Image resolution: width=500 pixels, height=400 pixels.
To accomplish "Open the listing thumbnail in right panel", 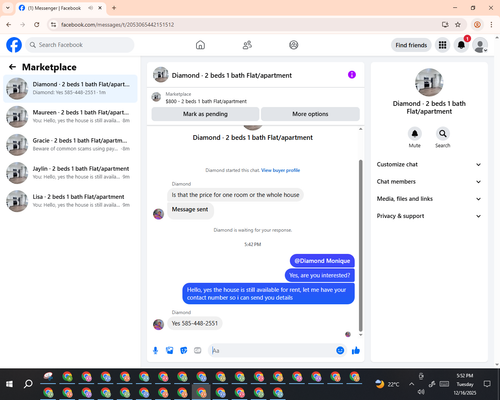I will pyautogui.click(x=429, y=82).
